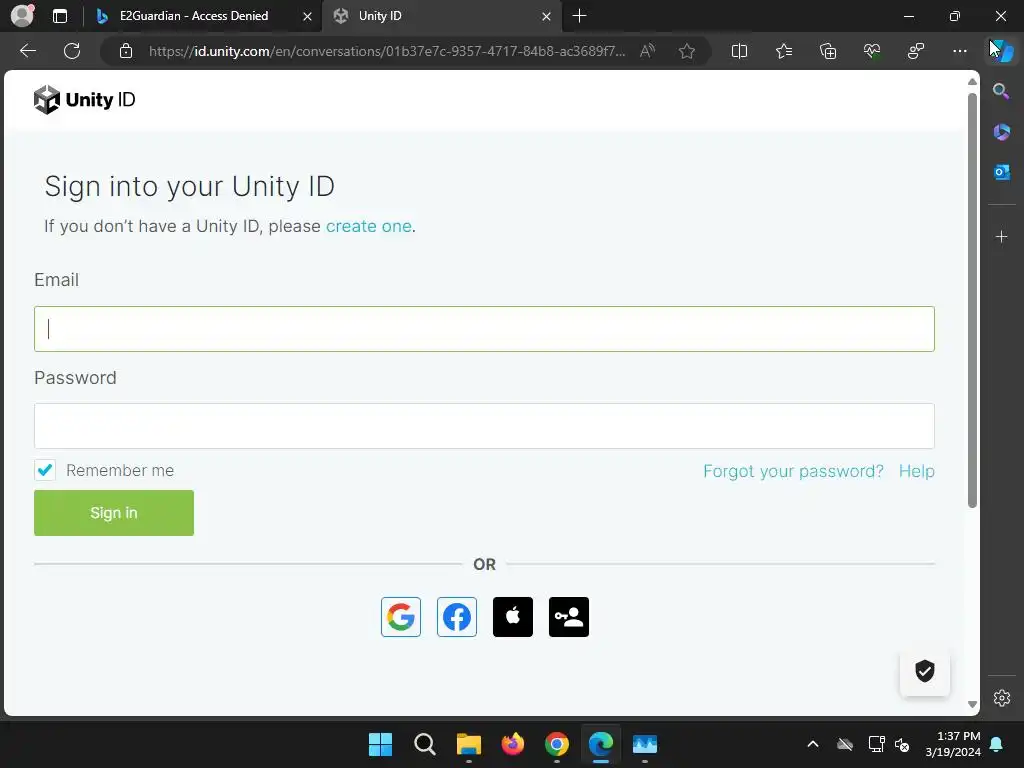Screen dimensions: 1024x768
Task: Click the green Sign in button
Action: (x=114, y=513)
